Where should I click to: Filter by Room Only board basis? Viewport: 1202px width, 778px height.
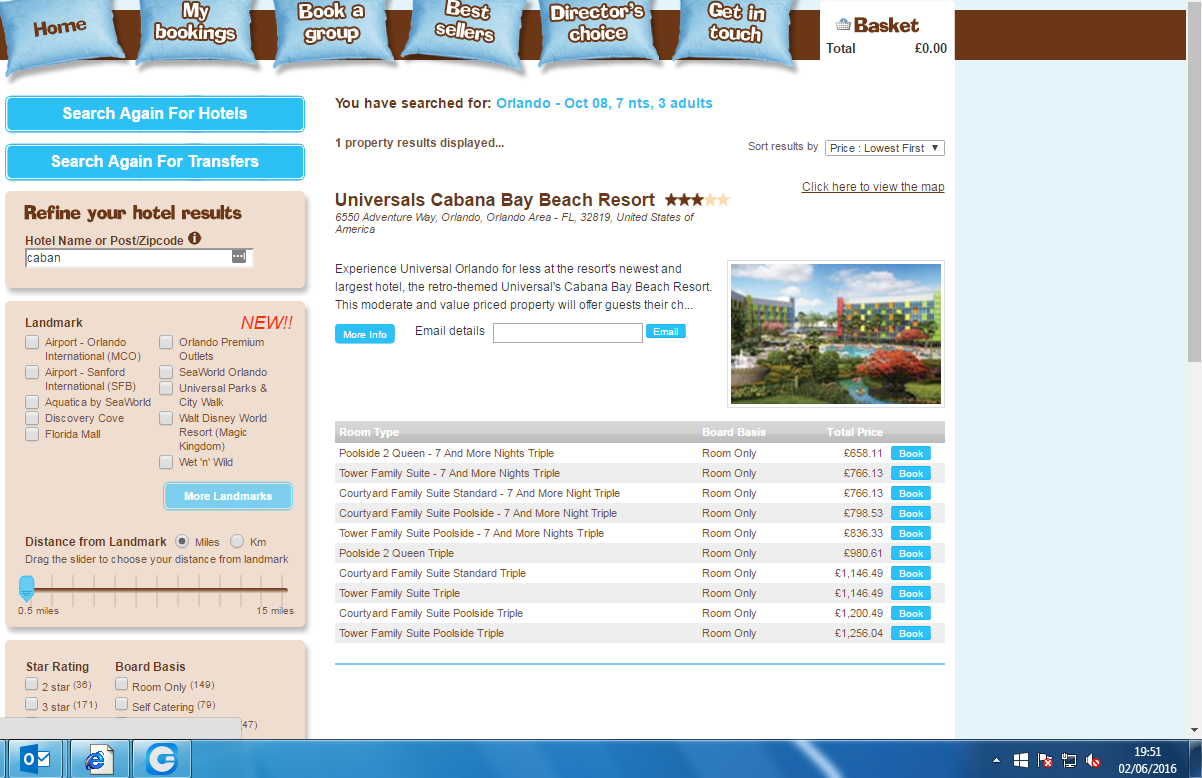(x=121, y=685)
